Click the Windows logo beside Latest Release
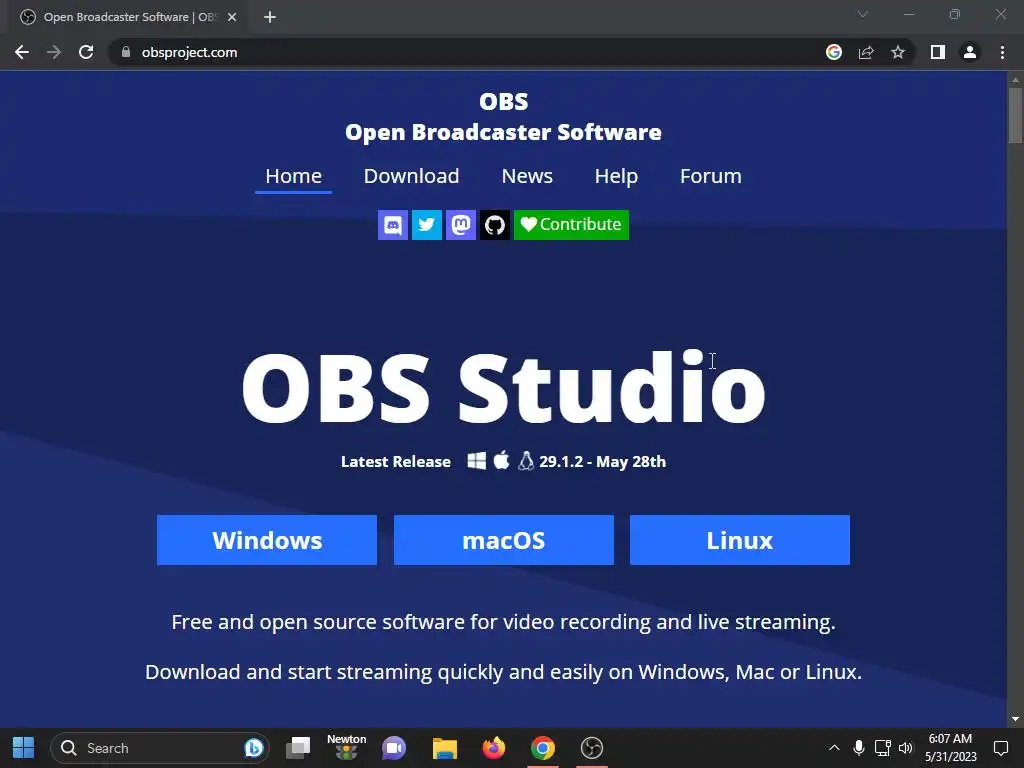 coord(477,461)
